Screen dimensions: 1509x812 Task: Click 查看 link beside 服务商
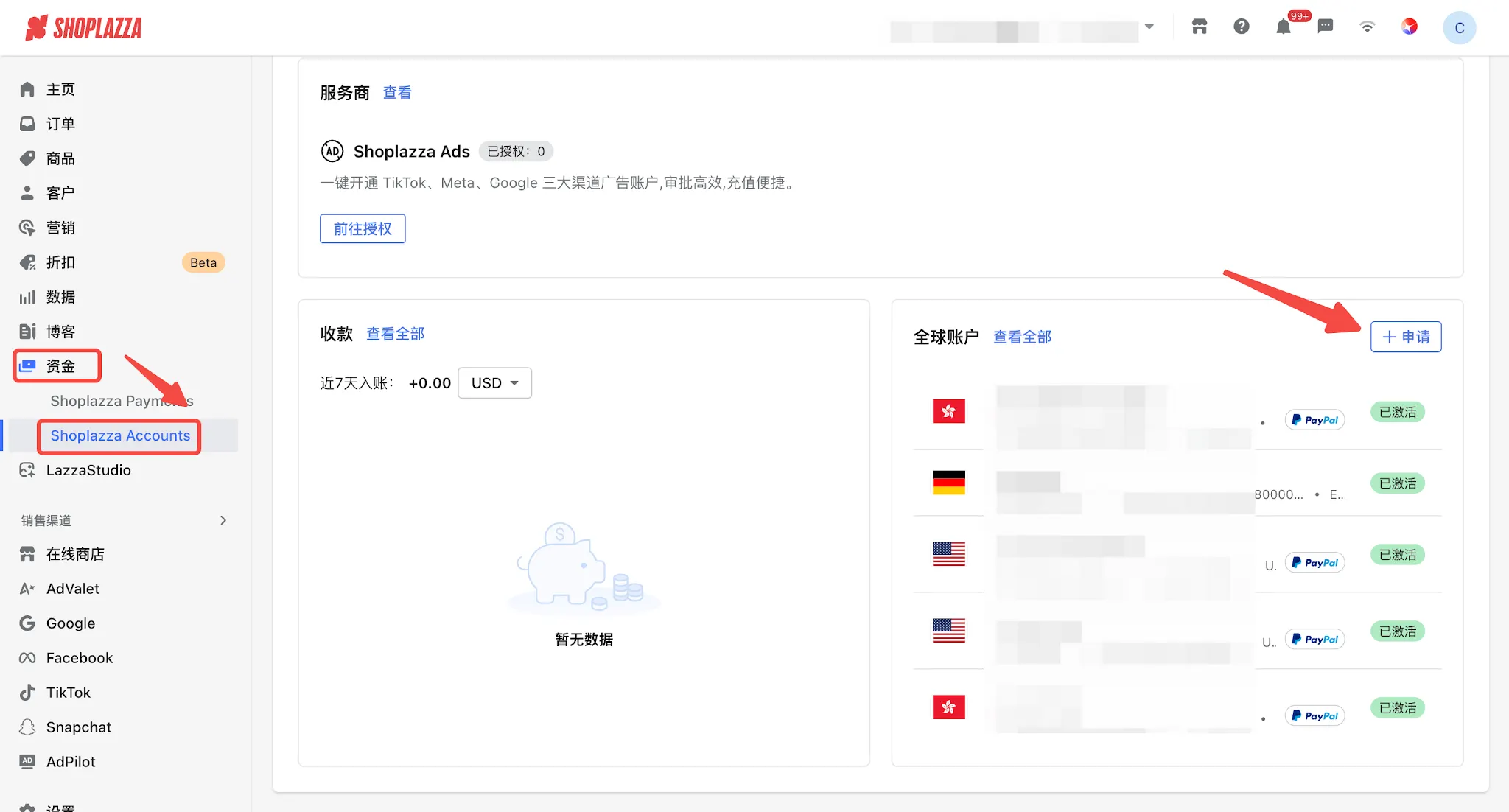click(397, 93)
